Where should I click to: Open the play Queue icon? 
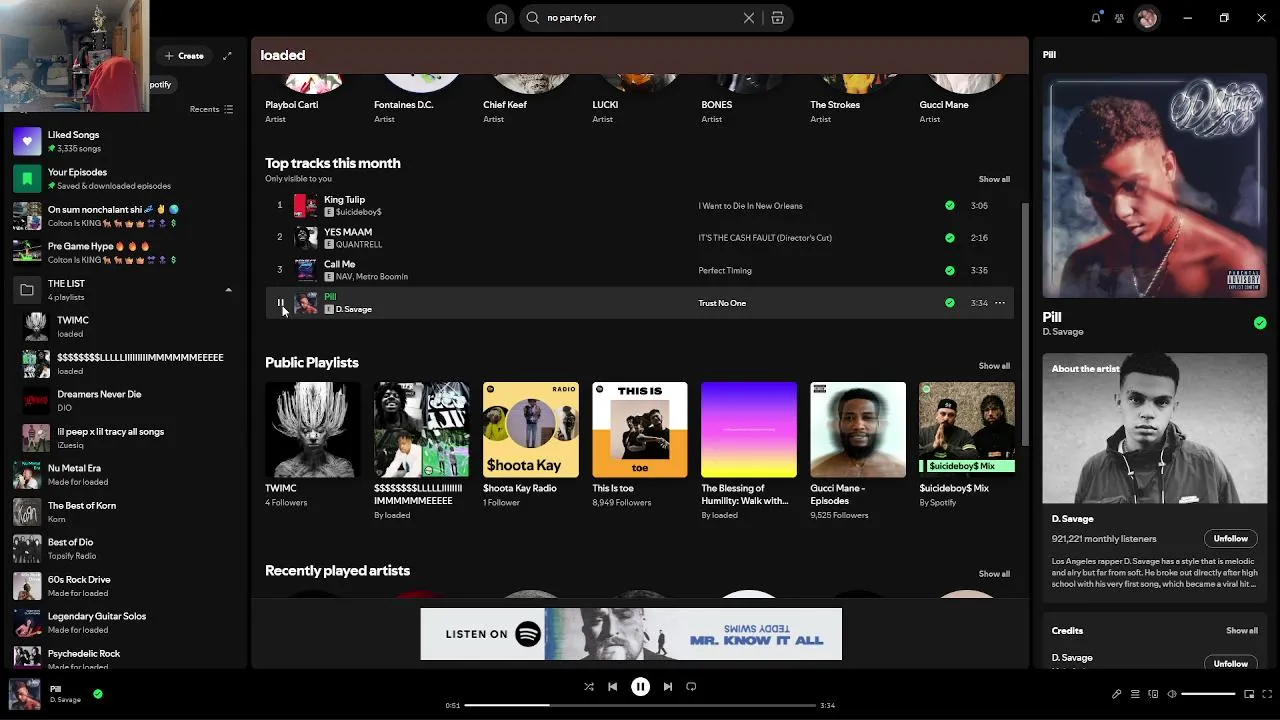tap(1135, 694)
